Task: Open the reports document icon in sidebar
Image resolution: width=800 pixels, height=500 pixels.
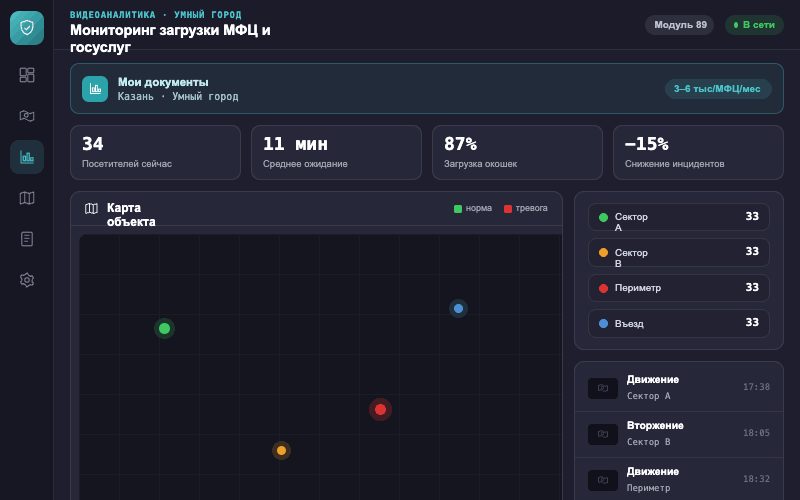Action: tap(27, 239)
